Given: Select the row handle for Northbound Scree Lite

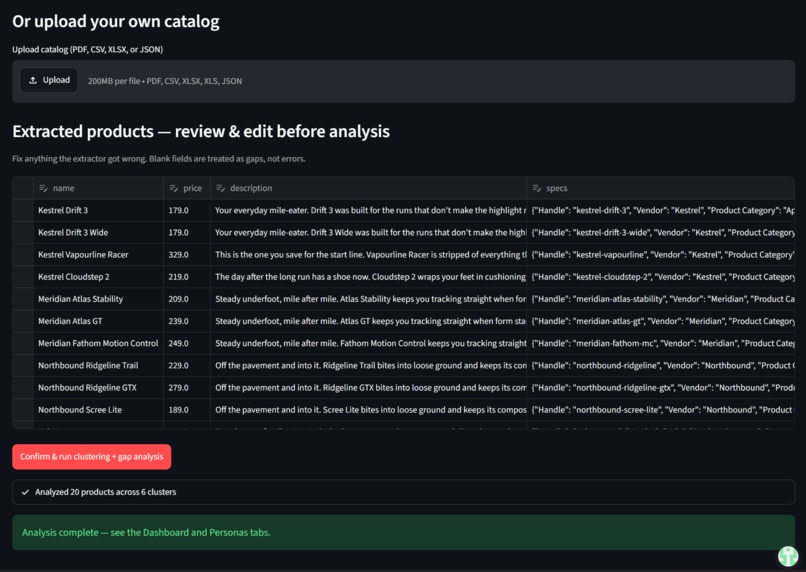Looking at the screenshot, I should point(23,410).
